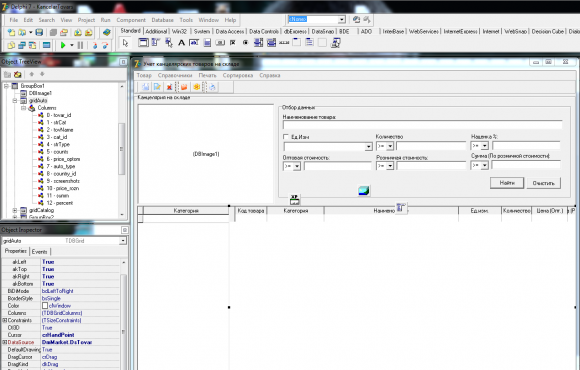This screenshot has width=580, height=370.
Task: Click the yellow star icon on form toolbar
Action: (196, 87)
